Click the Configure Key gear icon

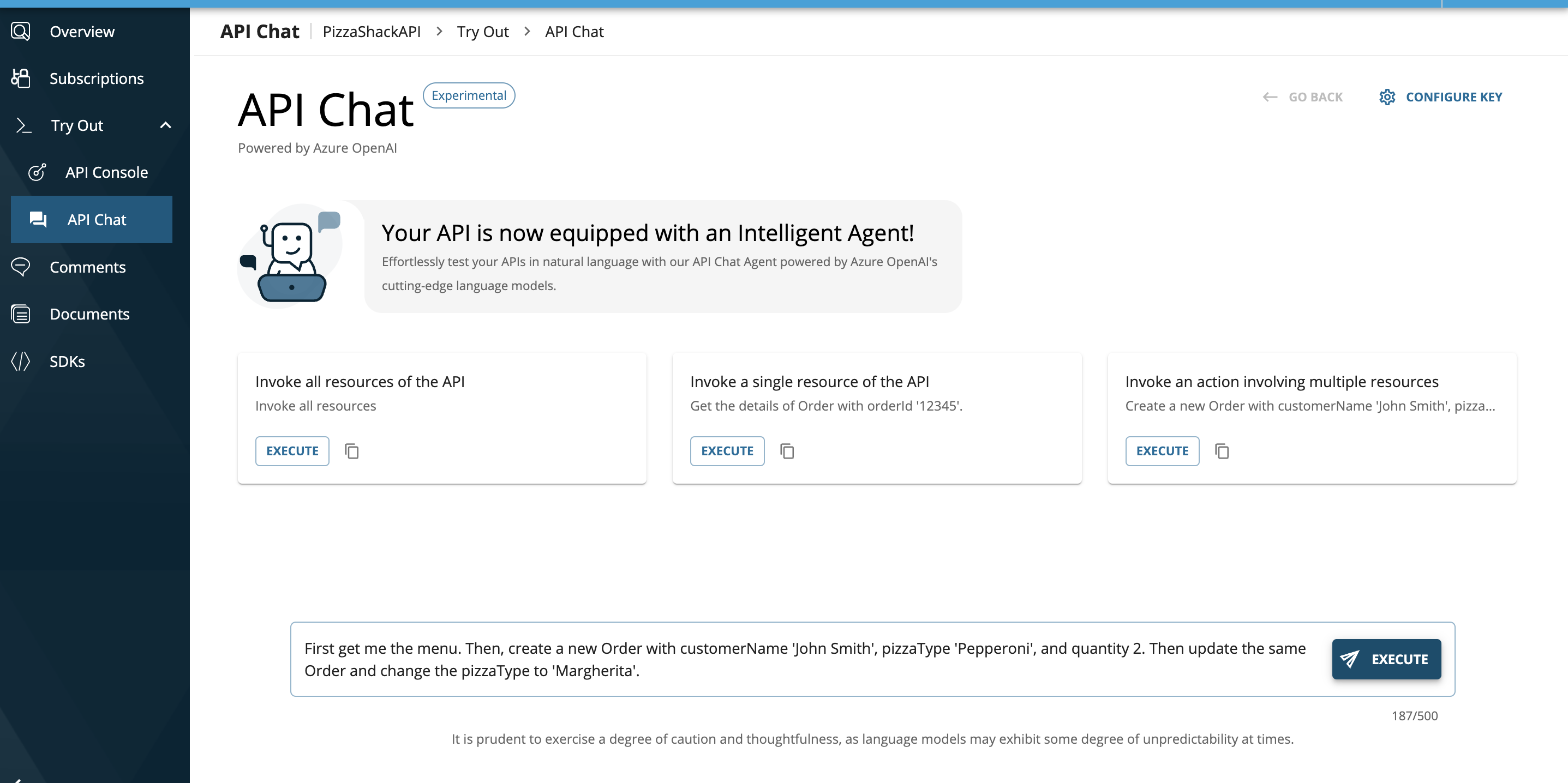point(1387,98)
